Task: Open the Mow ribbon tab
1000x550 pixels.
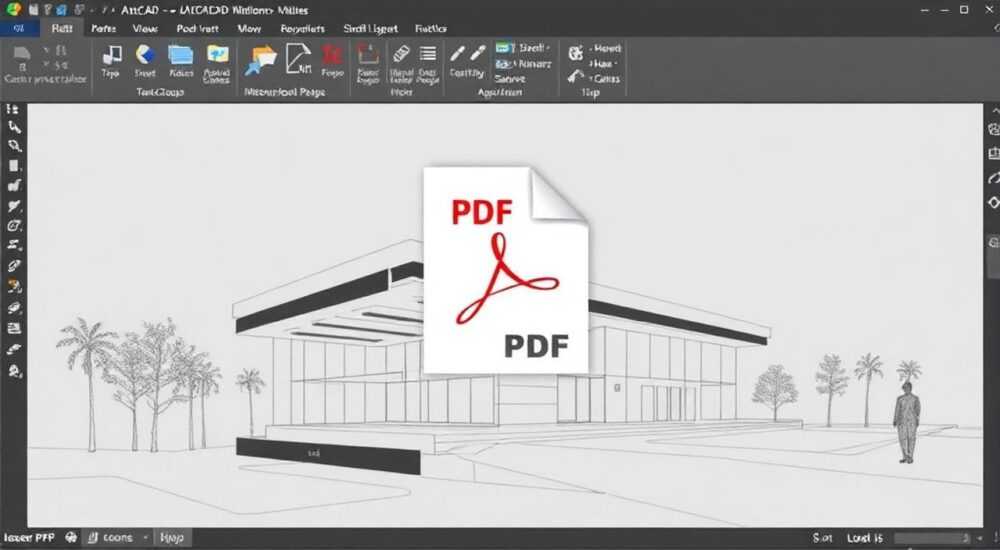Action: 249,29
